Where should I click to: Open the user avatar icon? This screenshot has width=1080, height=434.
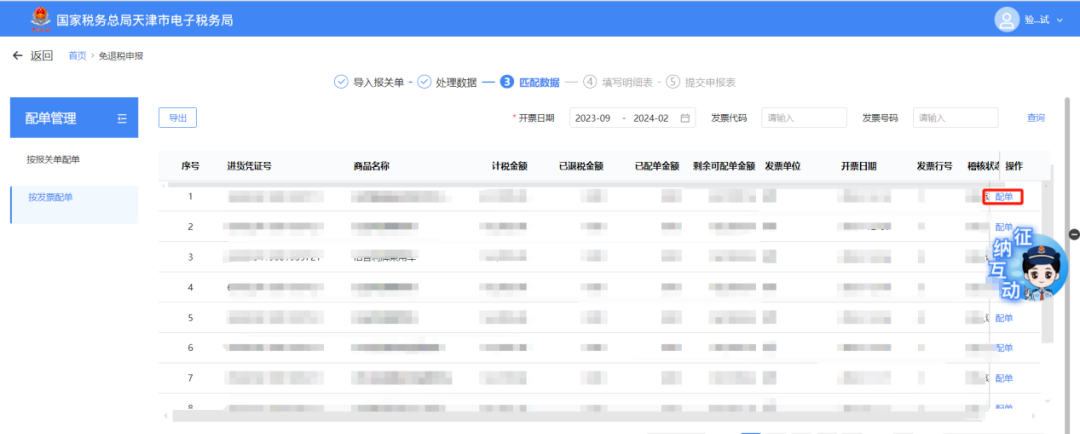(x=1006, y=19)
